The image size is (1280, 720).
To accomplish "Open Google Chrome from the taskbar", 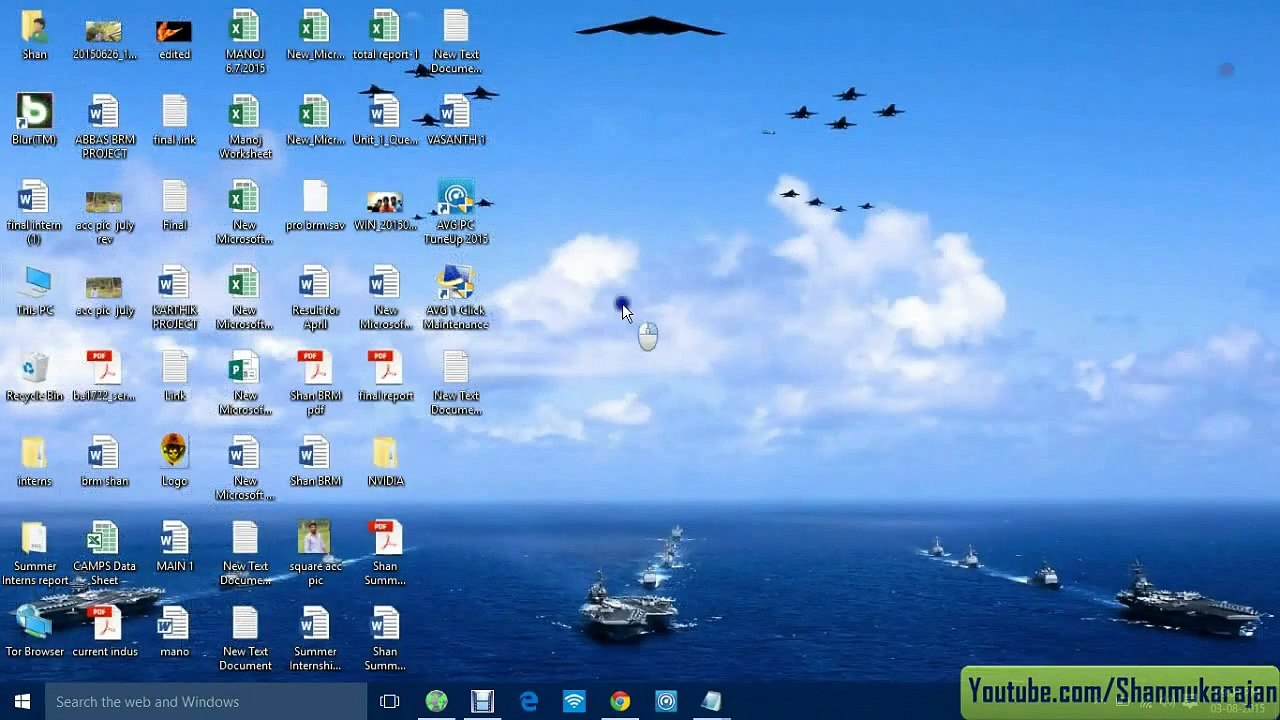I will point(620,702).
